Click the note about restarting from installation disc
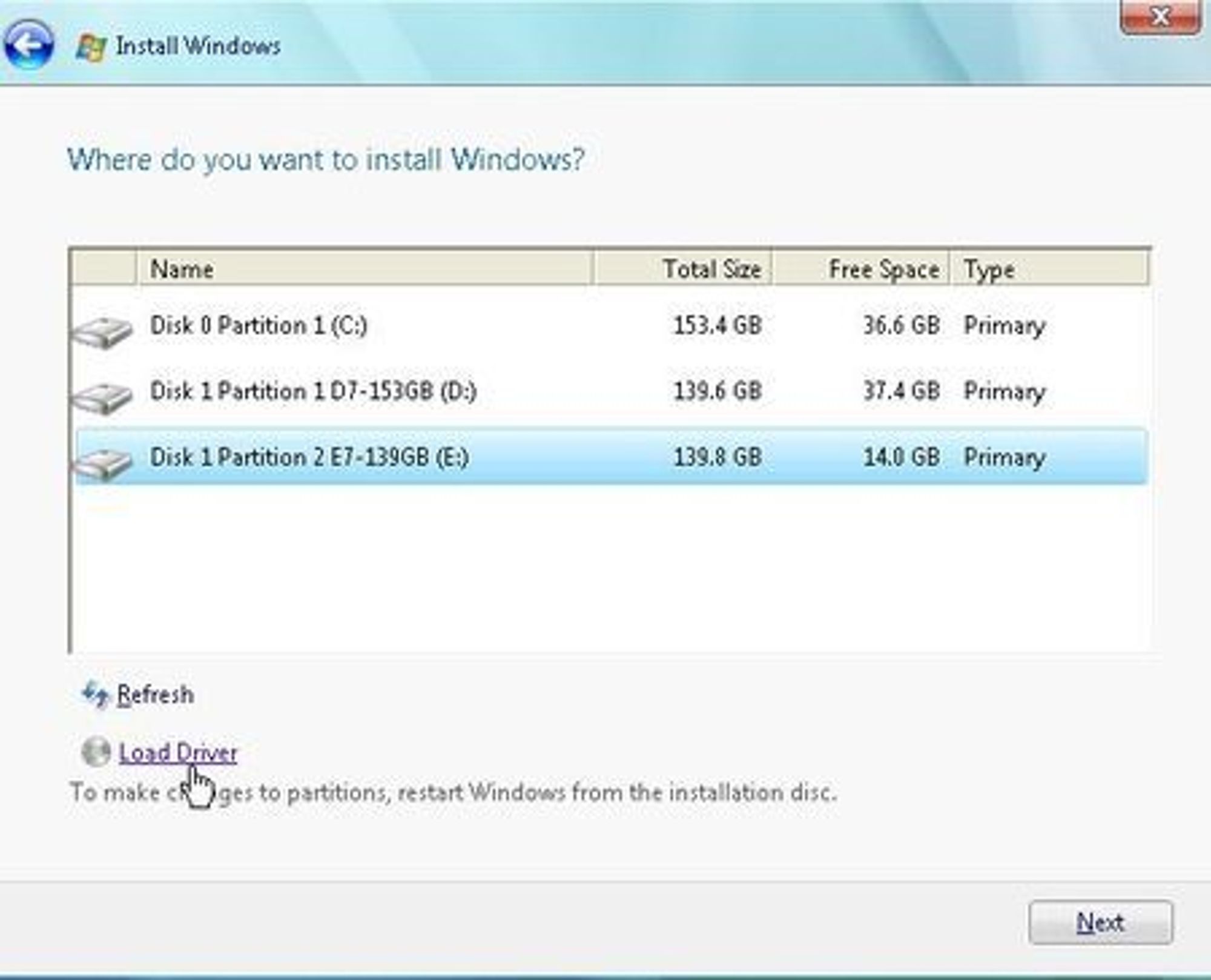 [454, 792]
